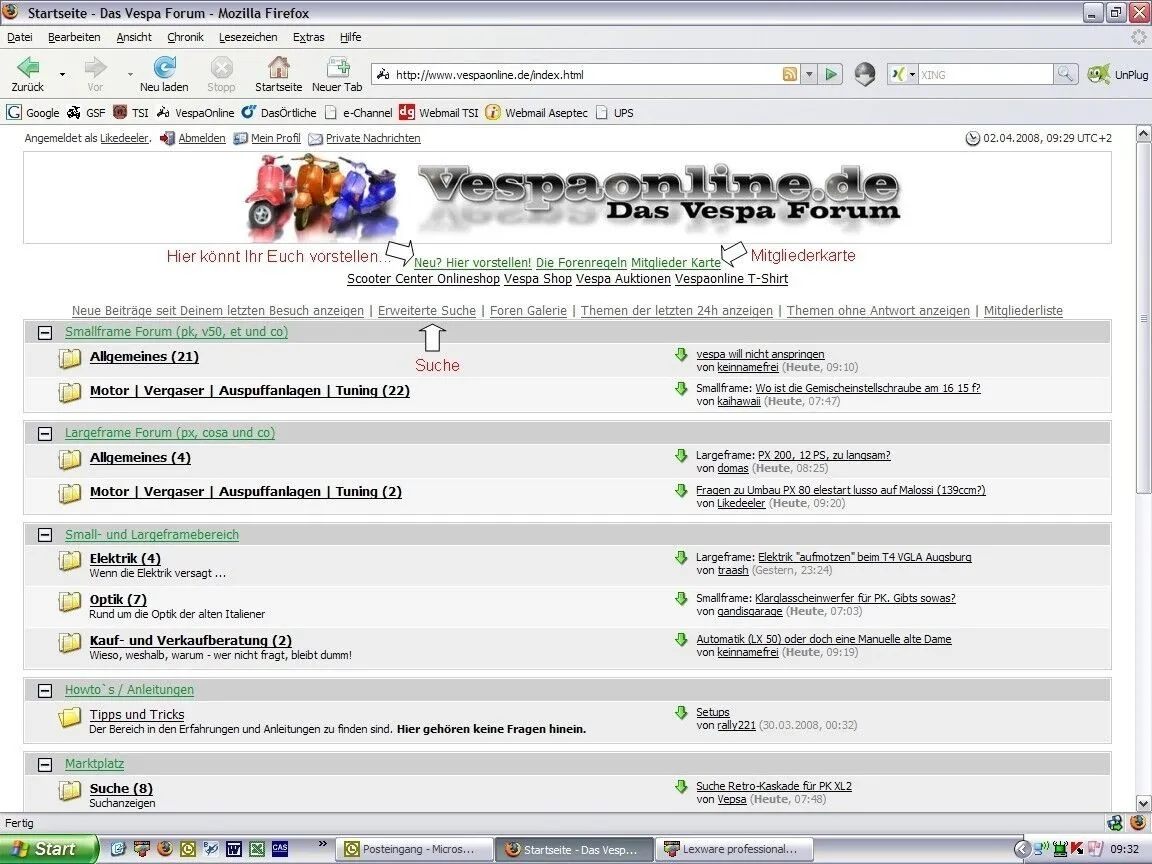Open a new tab with Neuer Tab icon
The image size is (1152, 864).
coord(337,68)
